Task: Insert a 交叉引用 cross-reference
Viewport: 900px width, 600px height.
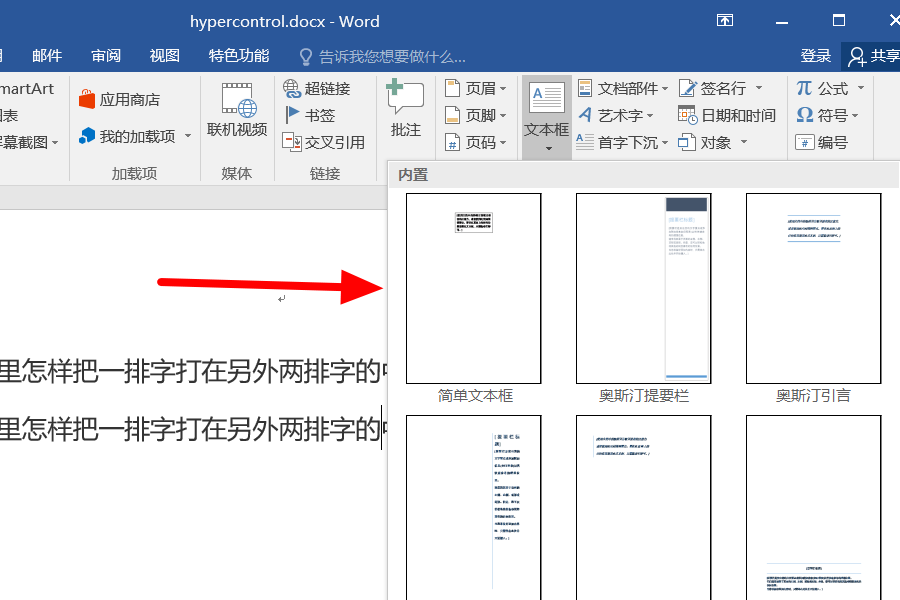Action: coord(324,142)
